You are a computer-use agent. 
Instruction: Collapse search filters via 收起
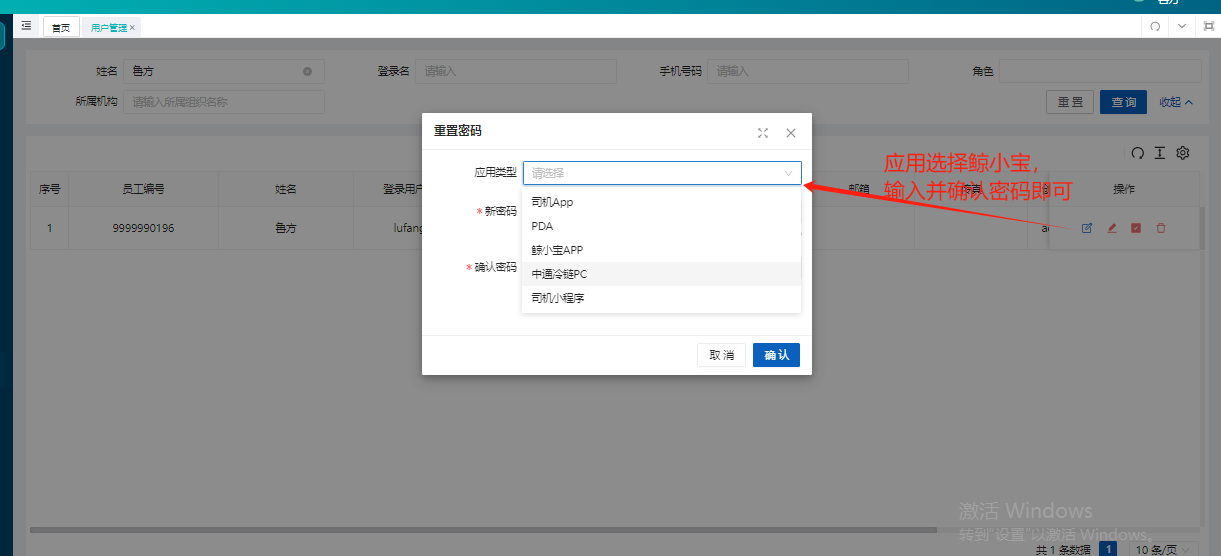coord(1177,102)
